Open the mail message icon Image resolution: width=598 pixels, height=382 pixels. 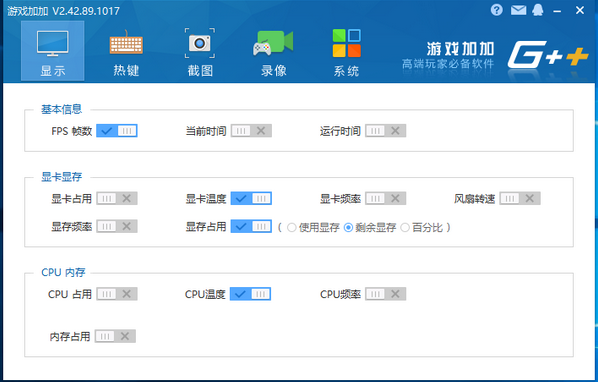pos(518,10)
